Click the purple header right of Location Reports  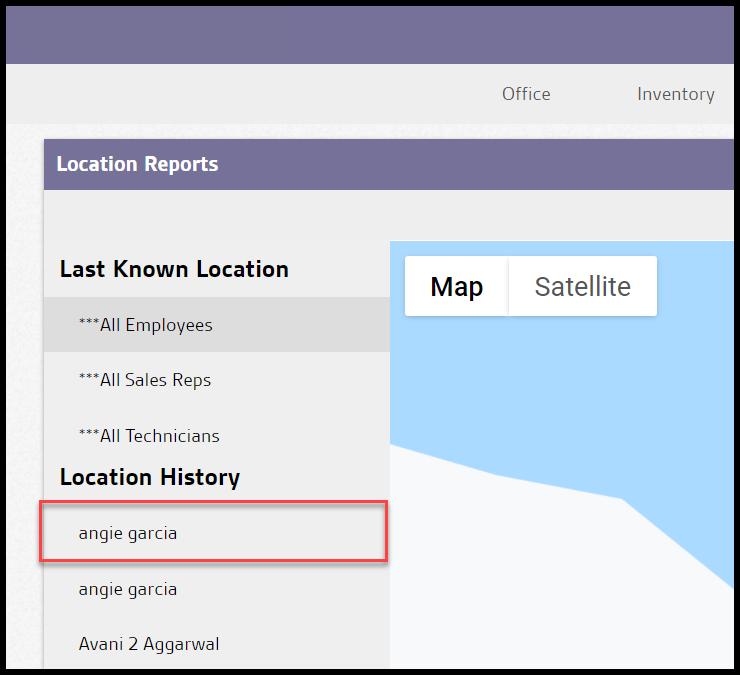pyautogui.click(x=480, y=164)
